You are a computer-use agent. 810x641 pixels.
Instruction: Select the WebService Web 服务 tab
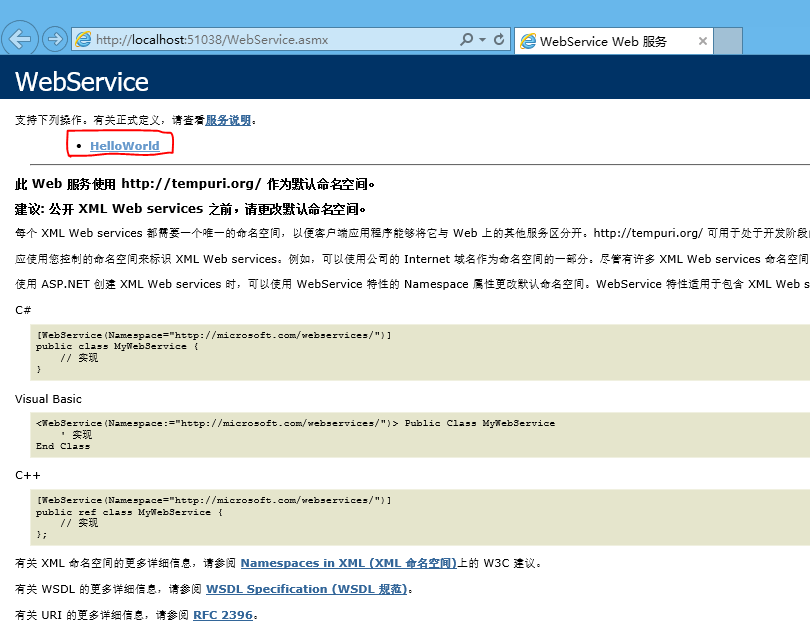(614, 41)
